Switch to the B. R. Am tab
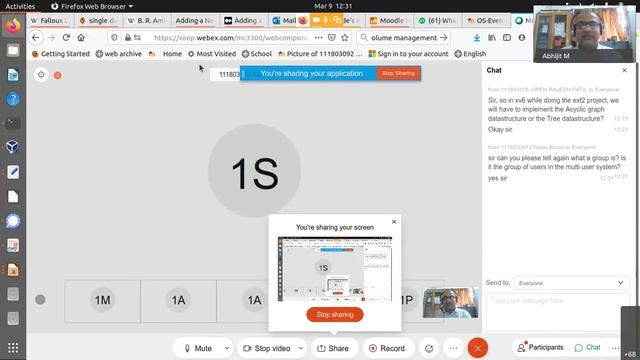 click(x=147, y=20)
